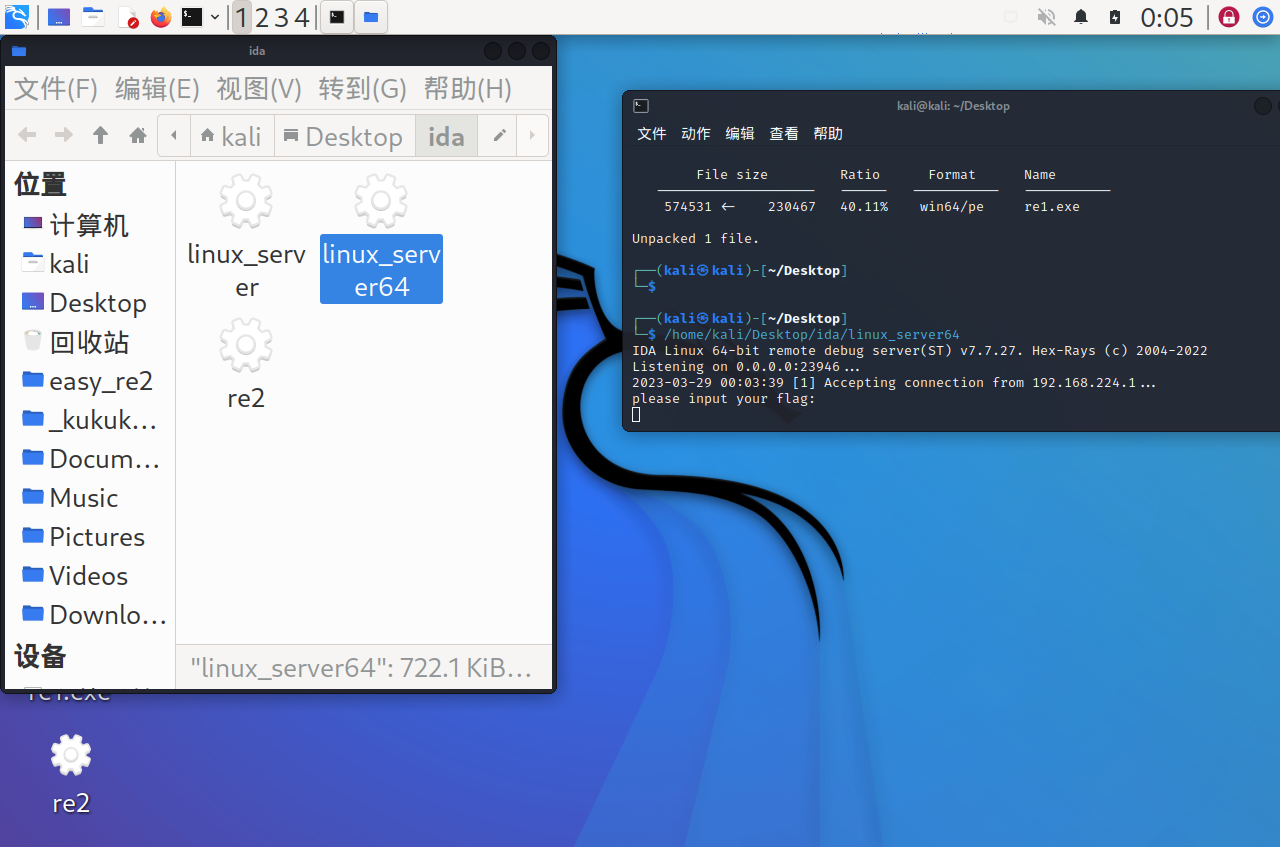Go forward with the right arrow toolbar button
Viewport: 1280px width, 847px height.
(x=63, y=135)
